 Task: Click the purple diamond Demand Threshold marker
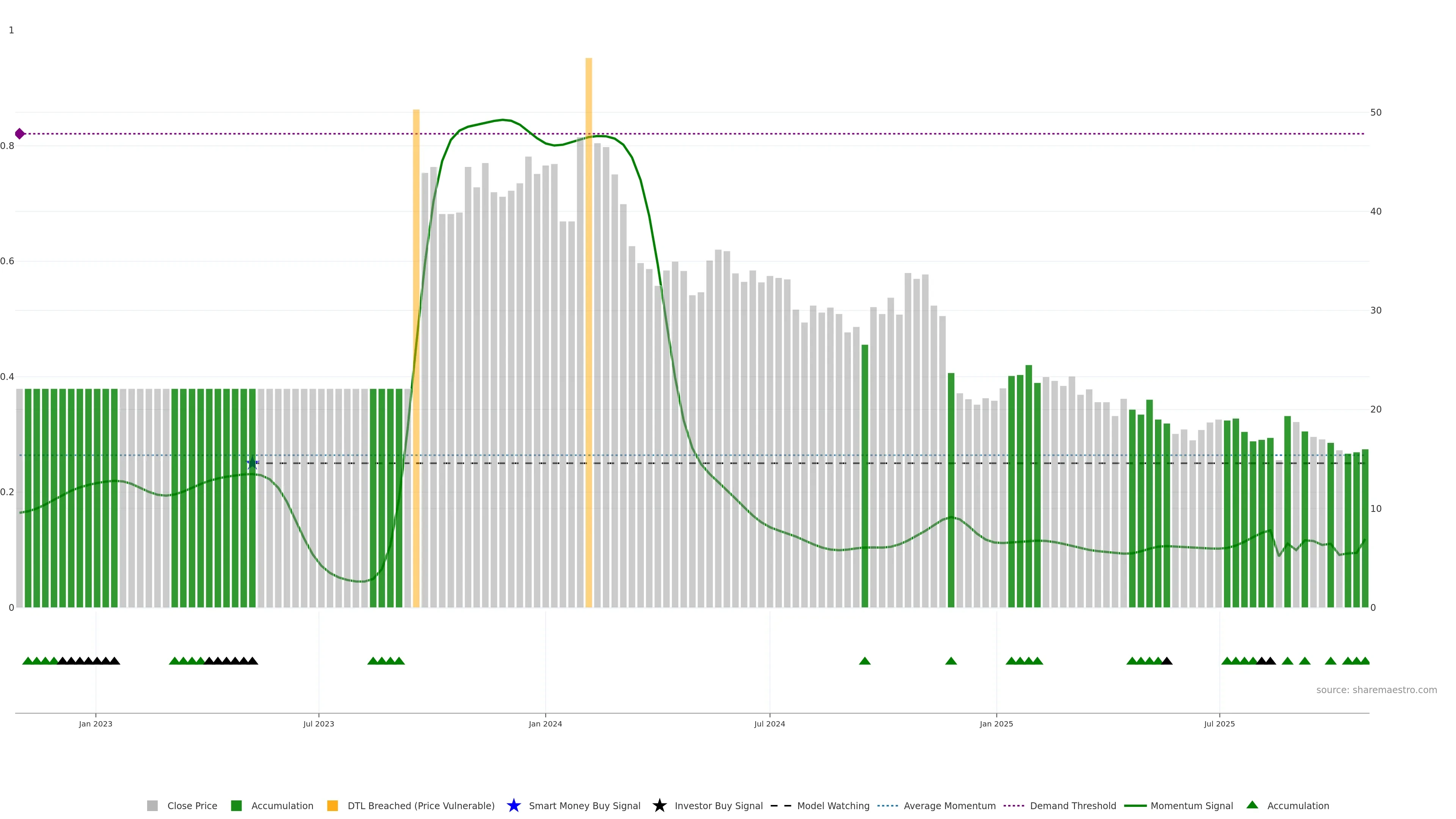20,134
